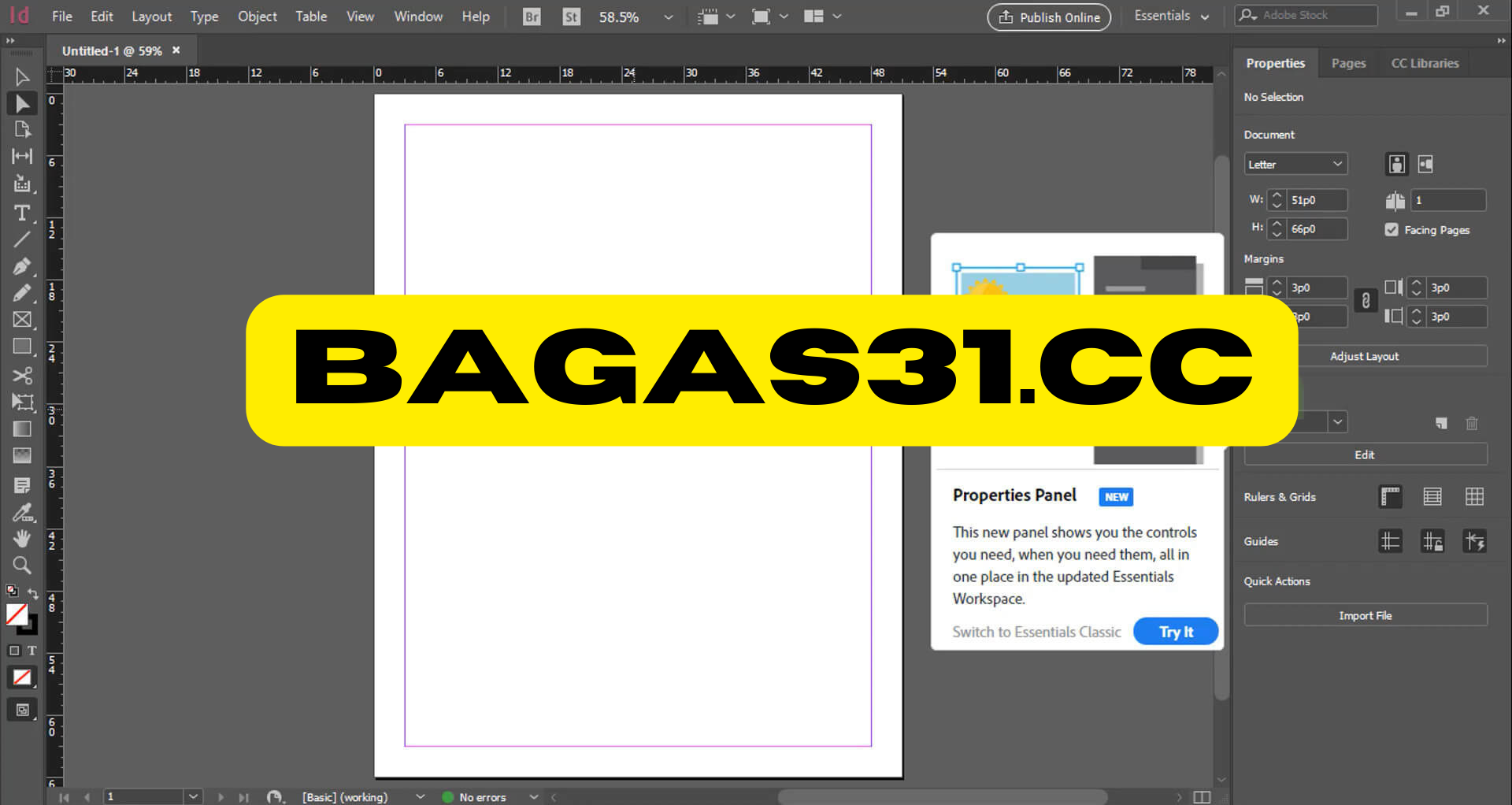Select the Pen tool

[x=21, y=266]
